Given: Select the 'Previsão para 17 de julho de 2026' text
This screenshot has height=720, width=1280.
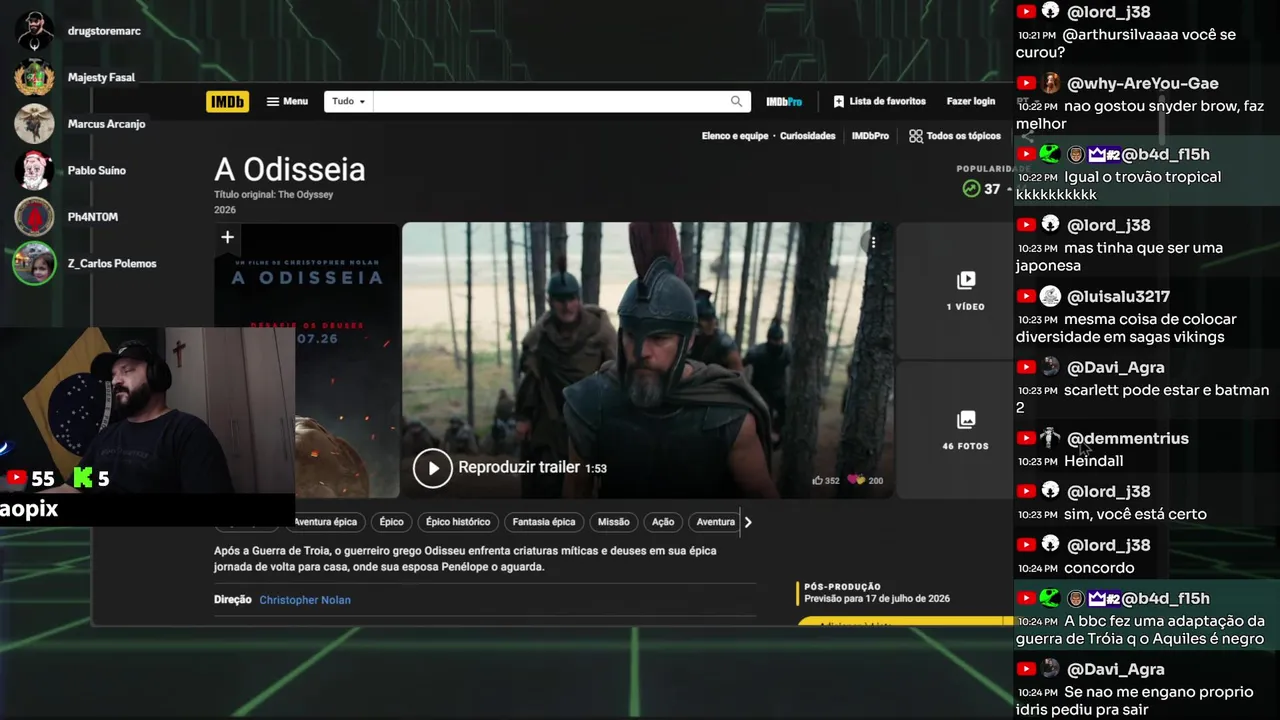Looking at the screenshot, I should [x=877, y=599].
